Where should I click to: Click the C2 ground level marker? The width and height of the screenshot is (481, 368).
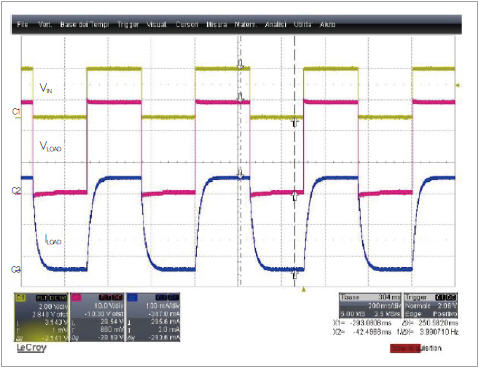coord(16,191)
